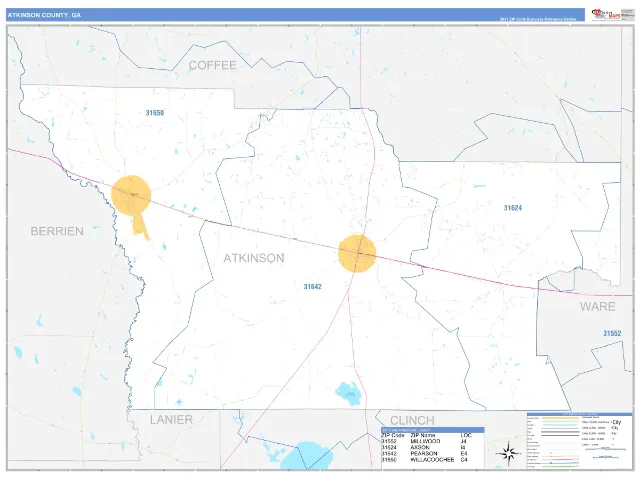Click the Willacoochee orange city marker
This screenshot has width=640, height=480.
[x=131, y=196]
